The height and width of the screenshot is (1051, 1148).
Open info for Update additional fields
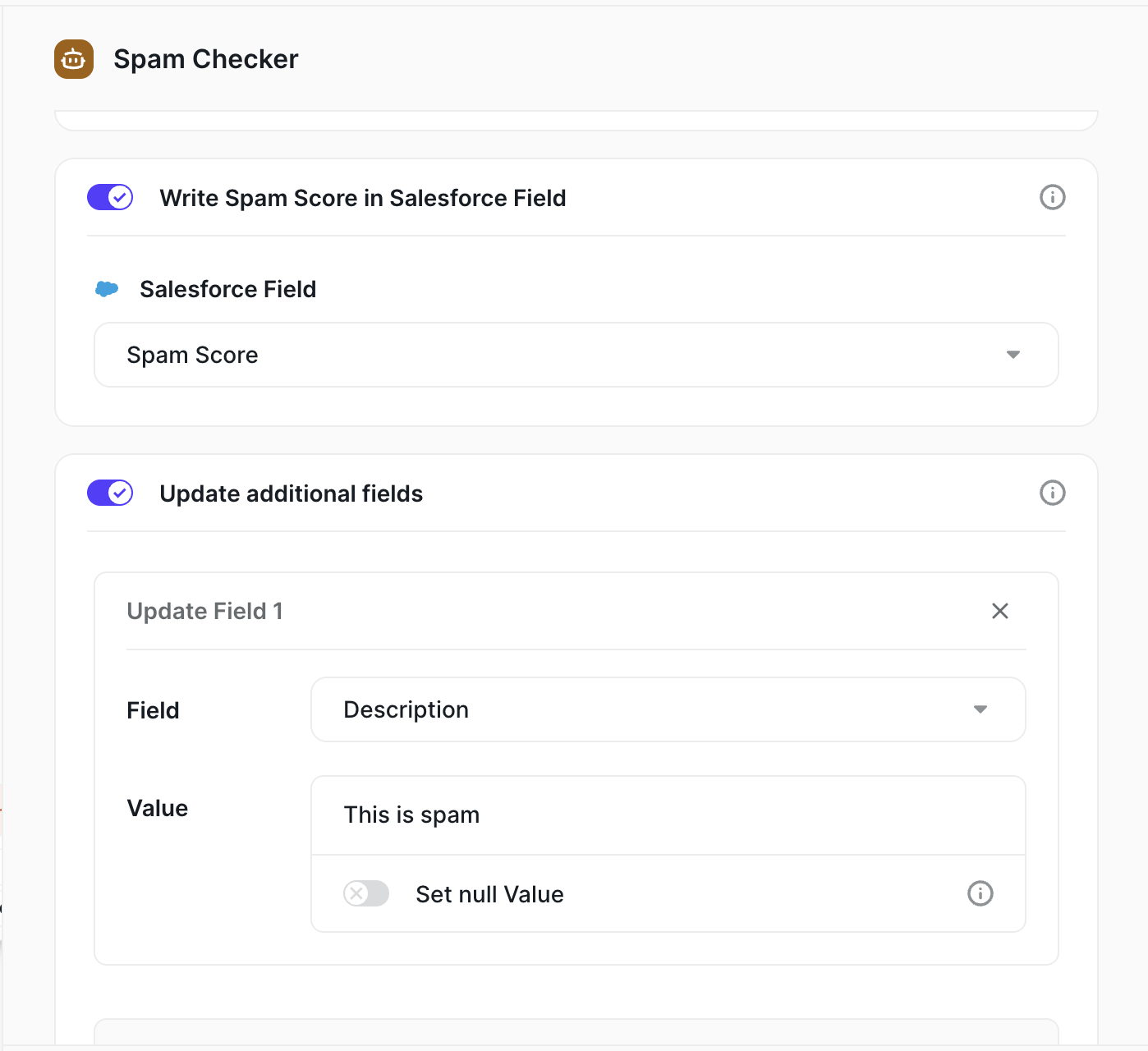click(1052, 493)
